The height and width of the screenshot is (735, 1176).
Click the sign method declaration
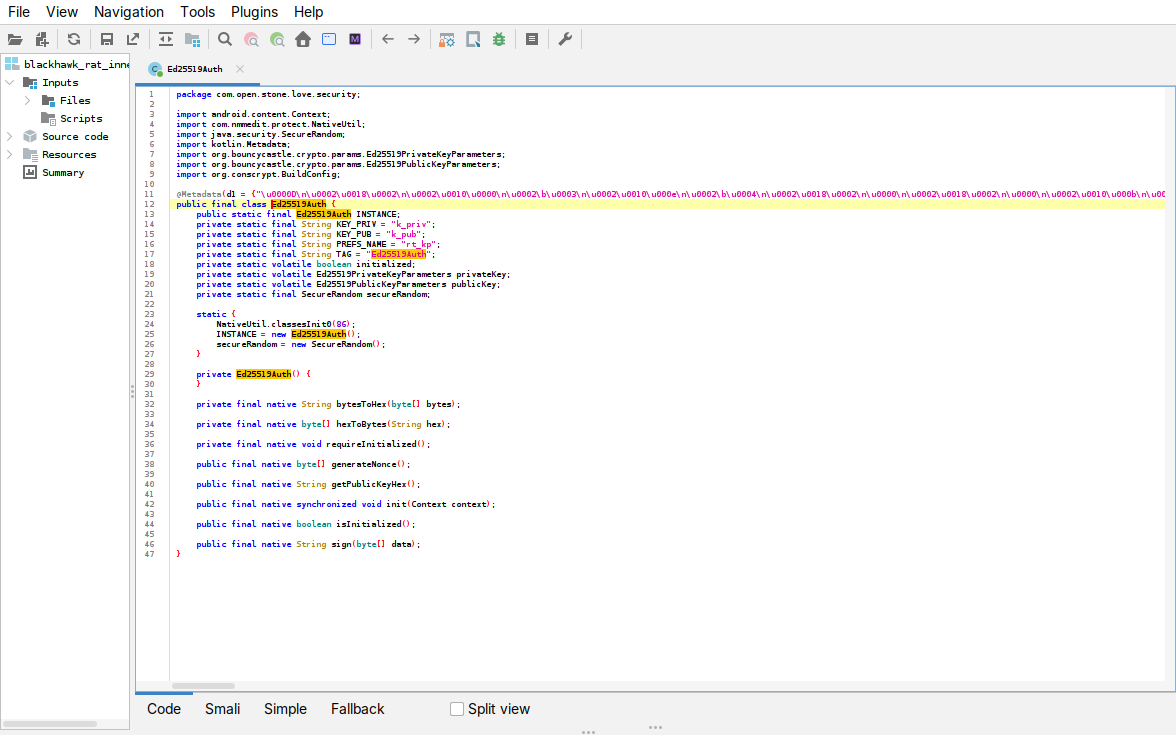click(x=308, y=544)
